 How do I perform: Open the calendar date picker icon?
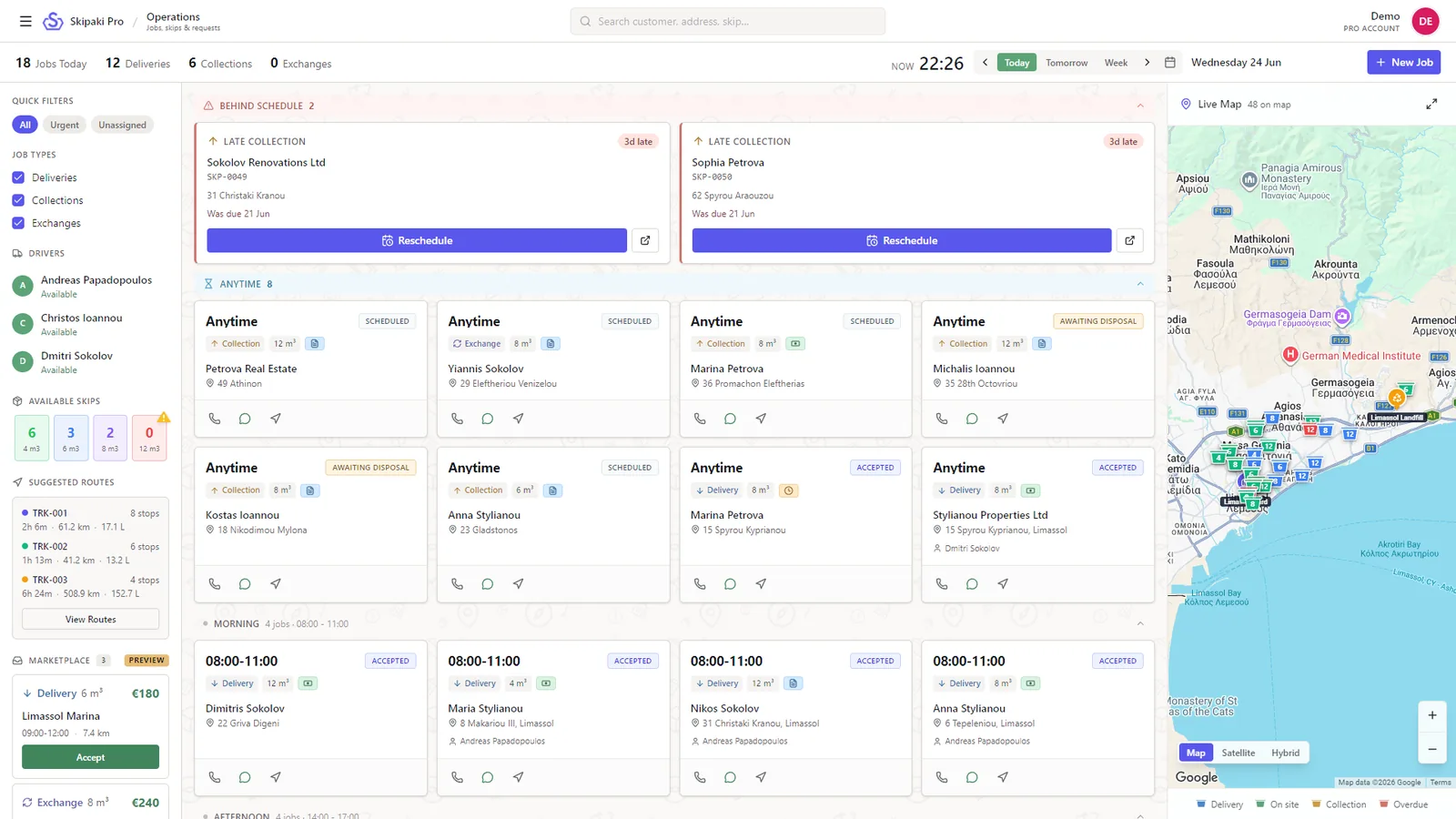(x=1170, y=63)
